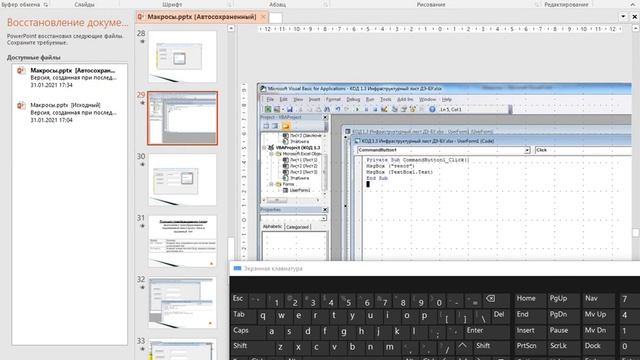This screenshot has height=360, width=640.
Task: Tap the Home key
Action: pyautogui.click(x=529, y=299)
